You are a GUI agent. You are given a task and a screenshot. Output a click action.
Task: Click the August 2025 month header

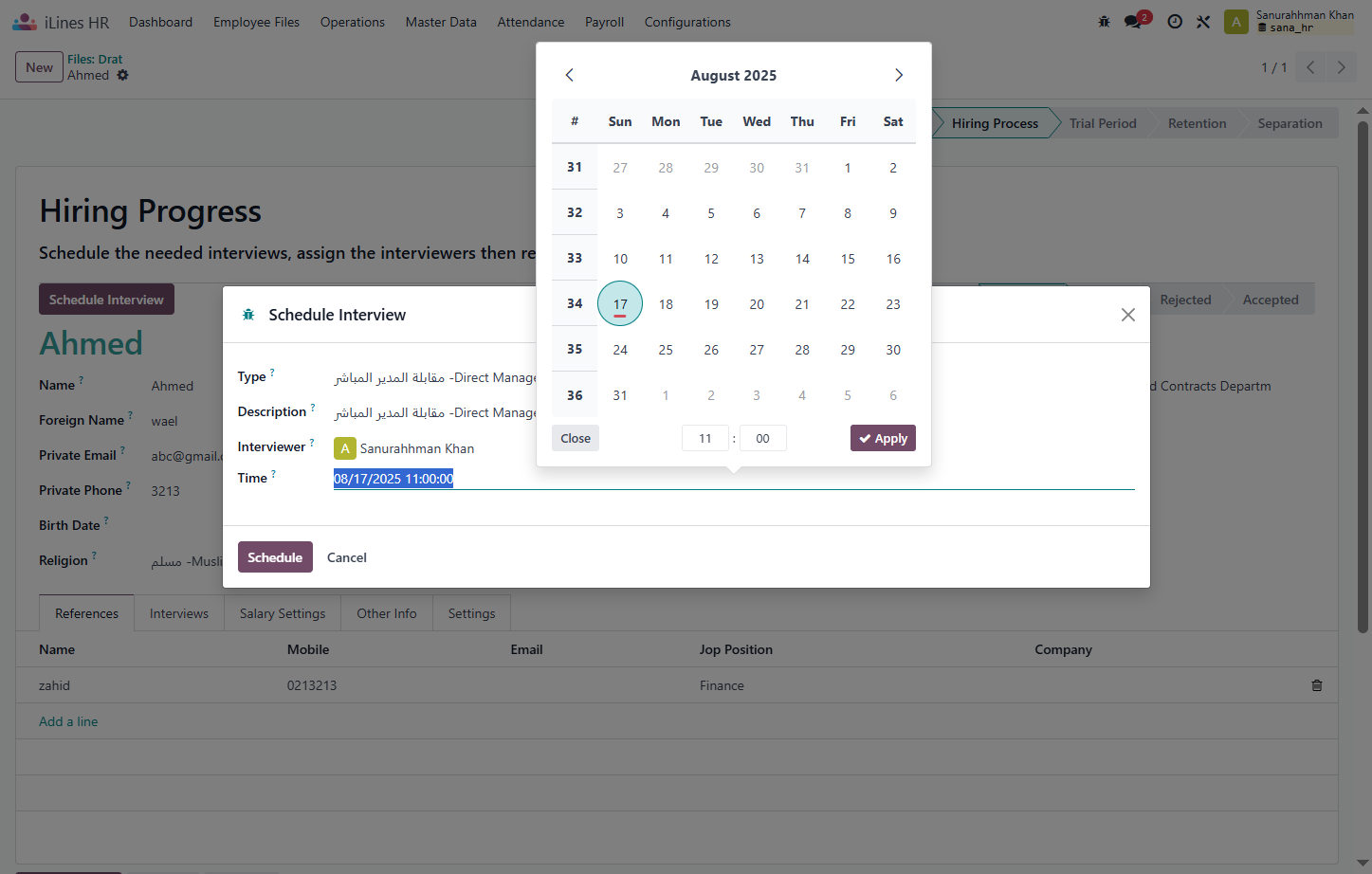click(x=734, y=75)
